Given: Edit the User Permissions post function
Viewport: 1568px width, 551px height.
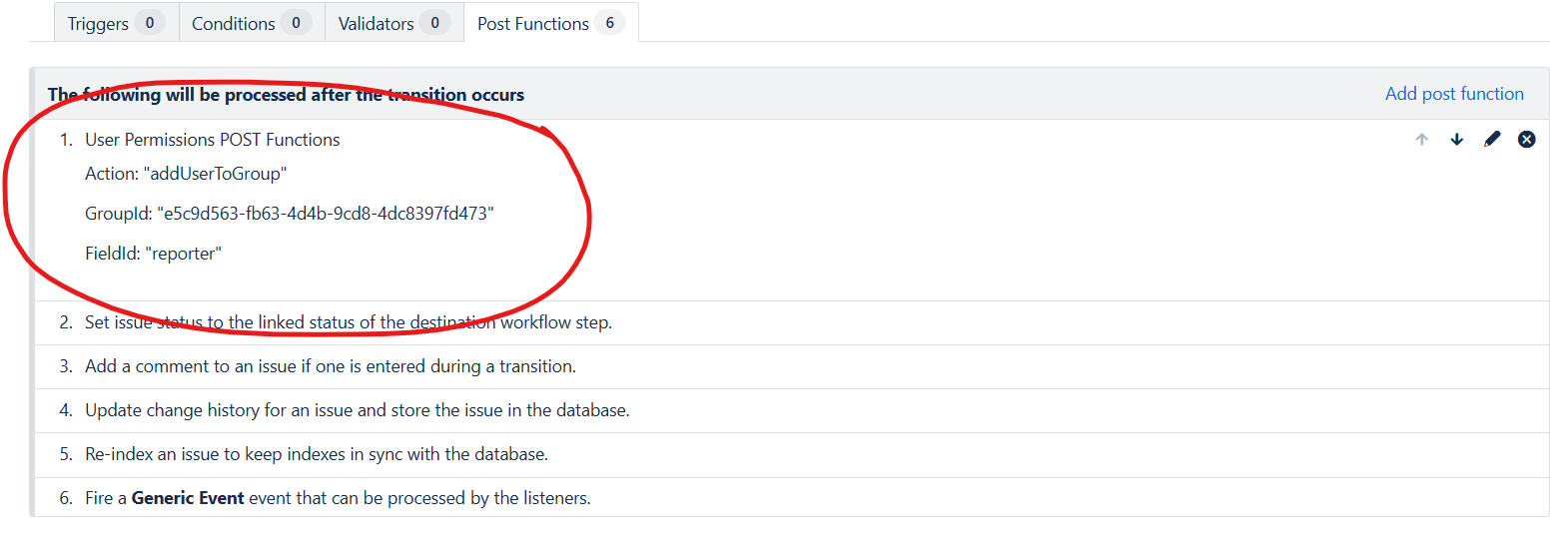Looking at the screenshot, I should (x=1492, y=140).
